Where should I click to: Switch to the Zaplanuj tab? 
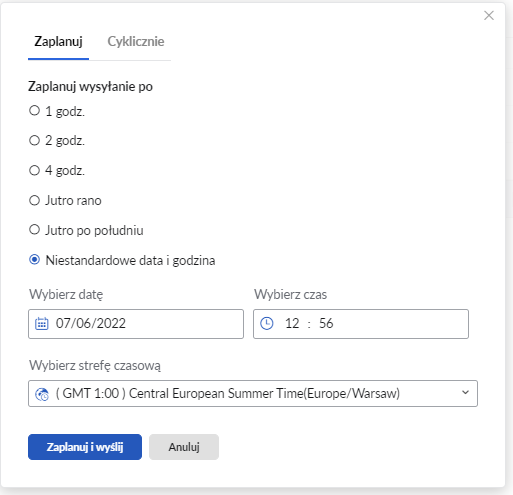click(58, 41)
